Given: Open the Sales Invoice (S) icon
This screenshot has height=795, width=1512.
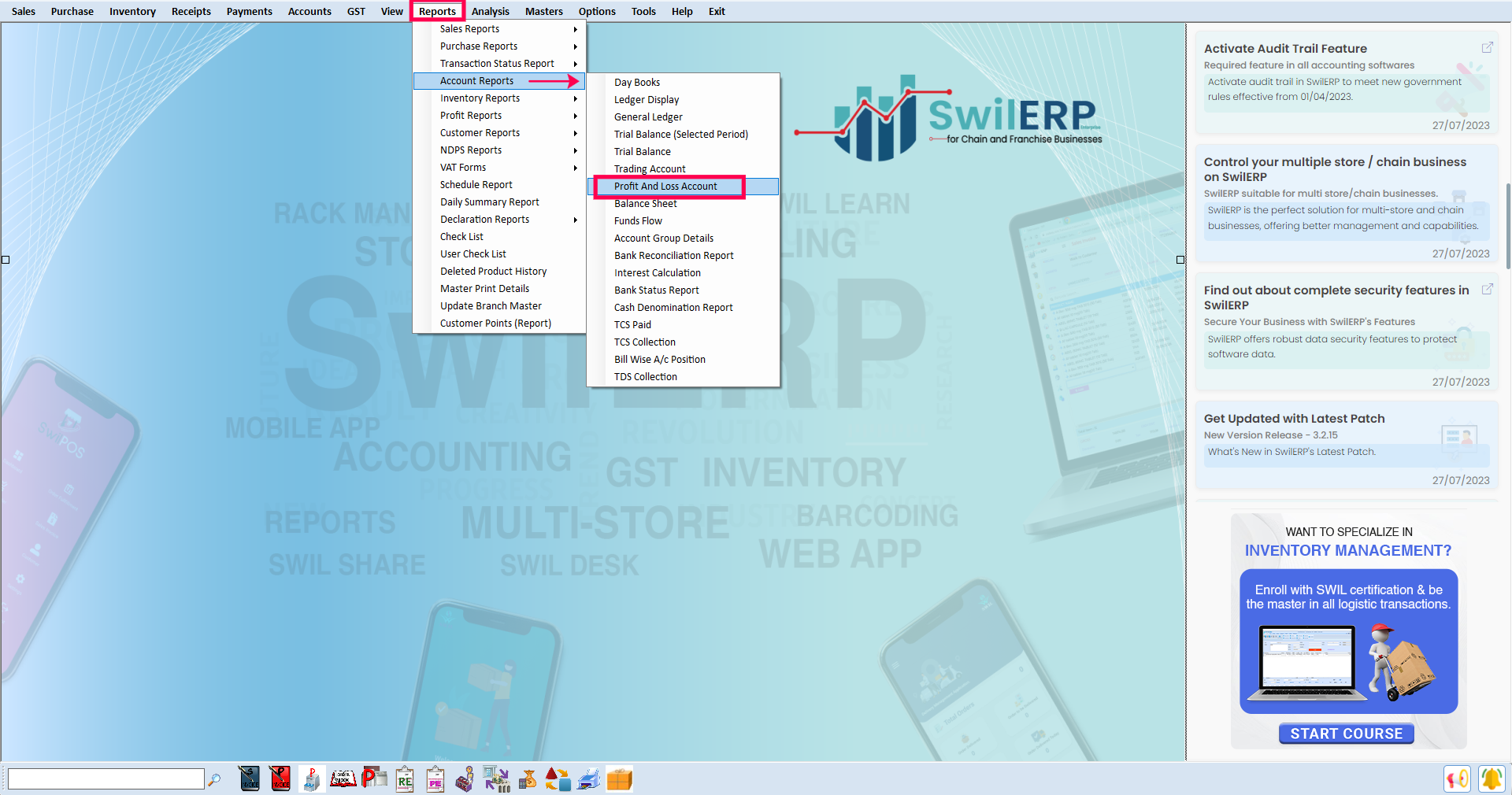Looking at the screenshot, I should pyautogui.click(x=249, y=778).
